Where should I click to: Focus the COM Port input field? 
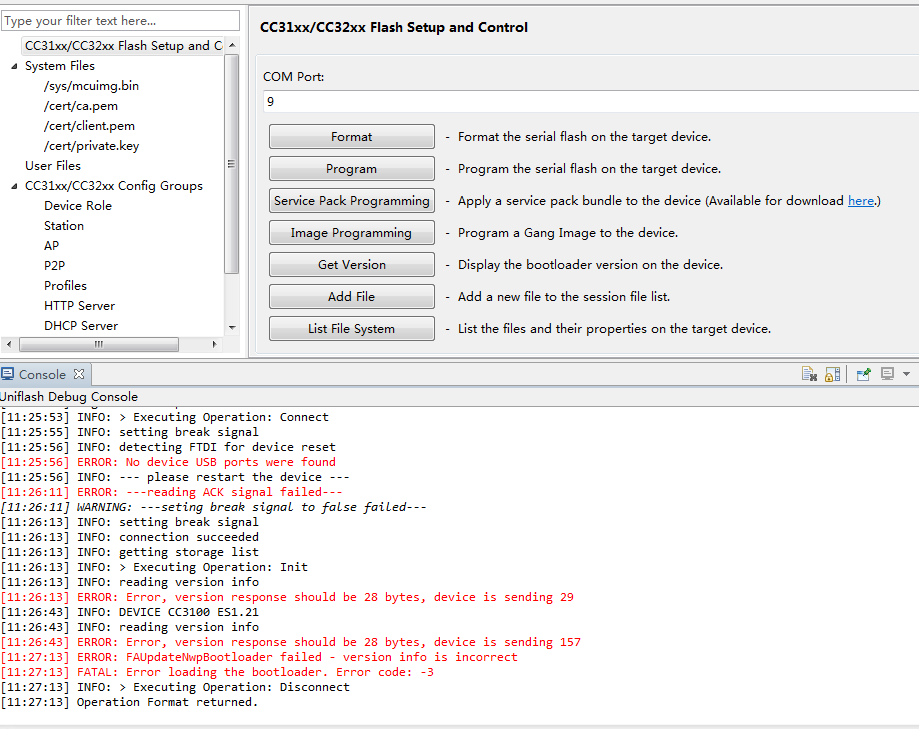[591, 101]
